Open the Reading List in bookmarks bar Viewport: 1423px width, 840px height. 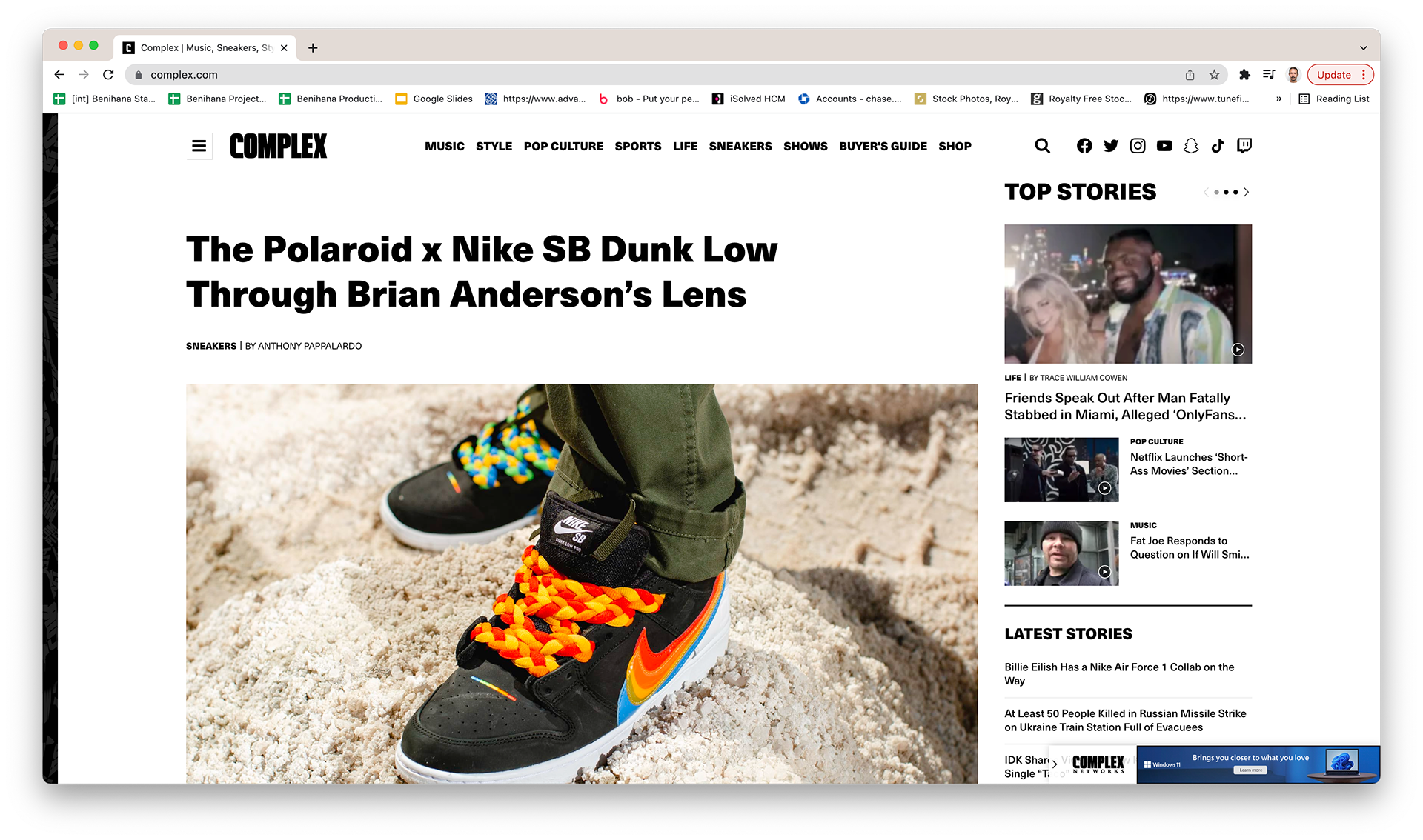pyautogui.click(x=1334, y=99)
